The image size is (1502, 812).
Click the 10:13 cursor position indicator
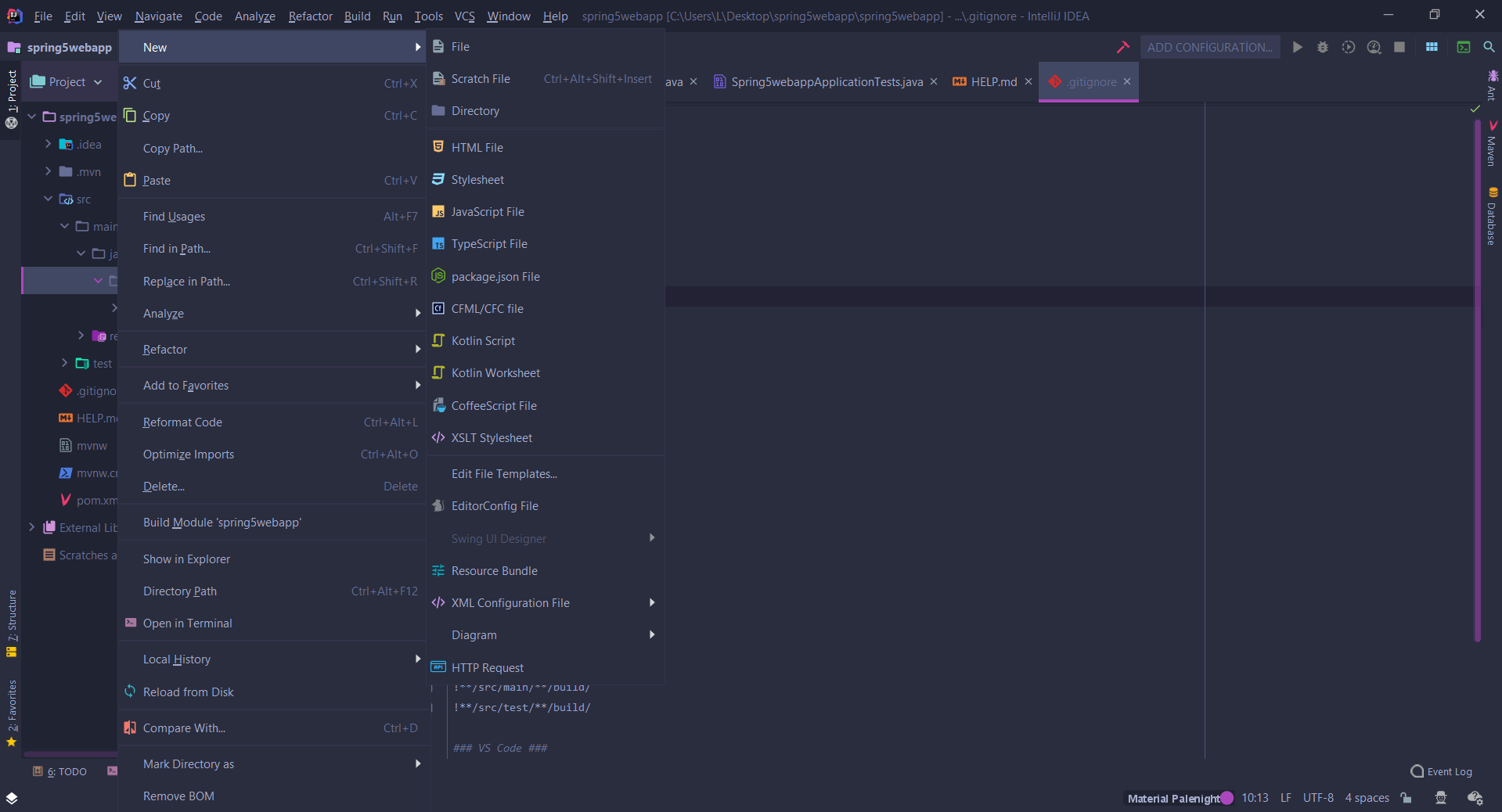coord(1255,798)
